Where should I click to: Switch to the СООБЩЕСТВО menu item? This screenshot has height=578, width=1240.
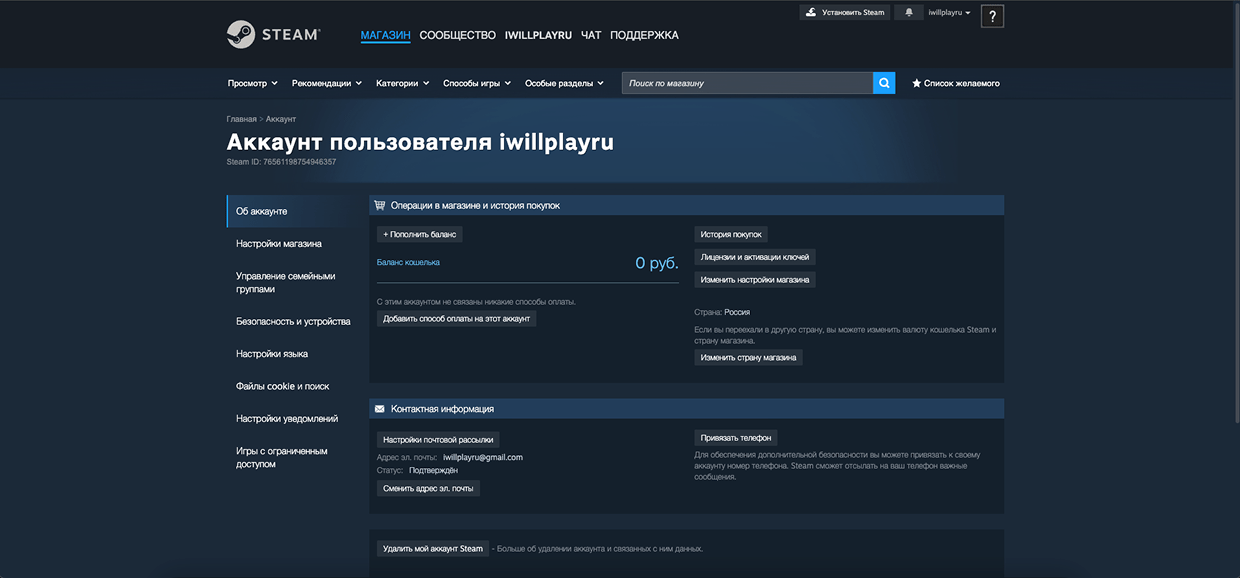458,34
